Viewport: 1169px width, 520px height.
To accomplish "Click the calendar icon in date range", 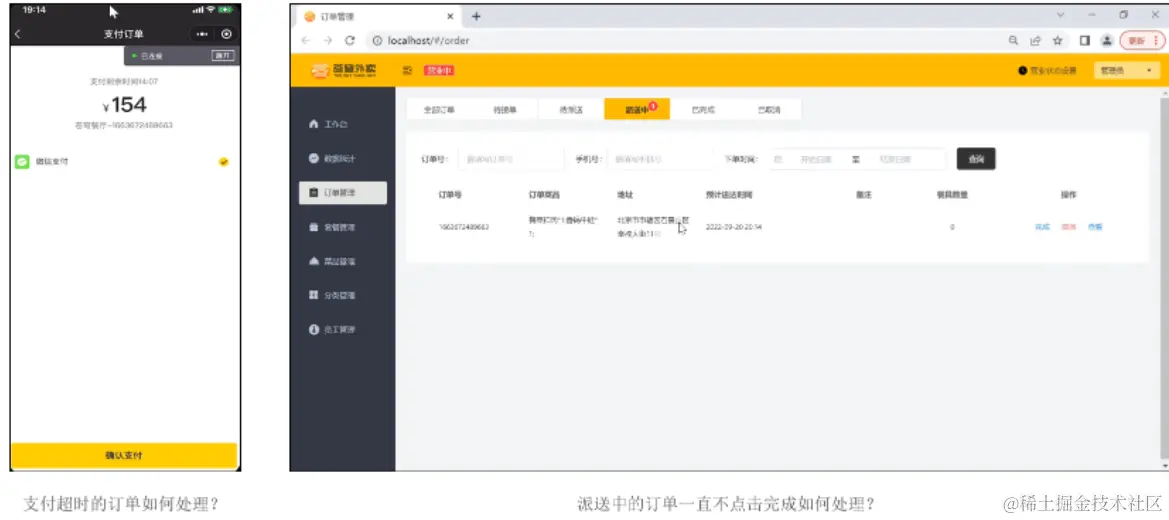I will click(778, 159).
